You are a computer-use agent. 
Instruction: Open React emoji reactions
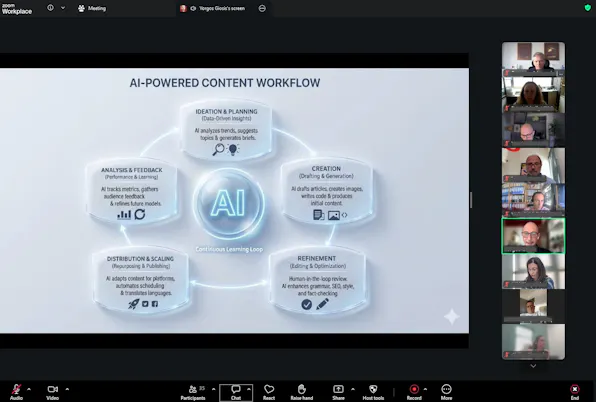tap(269, 392)
